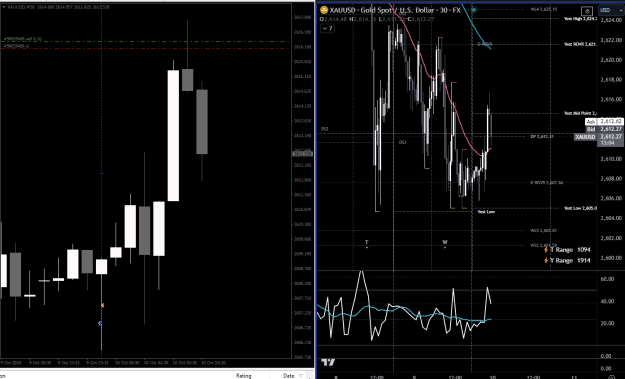Click the orange trade arrow marker on MT4 chart
625x379 pixels.
102,305
